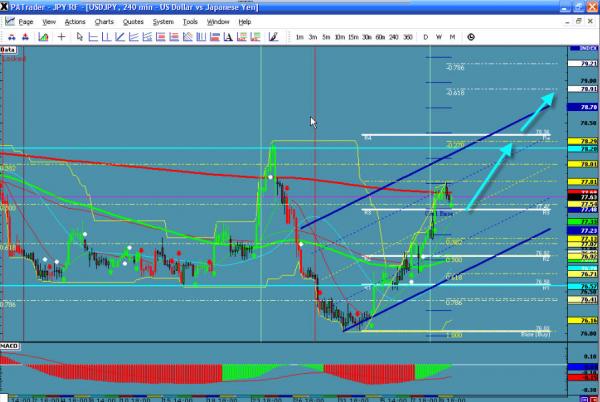Open the green and red bar chart icon
Screen dimensions: 600x402
click(x=43, y=37)
